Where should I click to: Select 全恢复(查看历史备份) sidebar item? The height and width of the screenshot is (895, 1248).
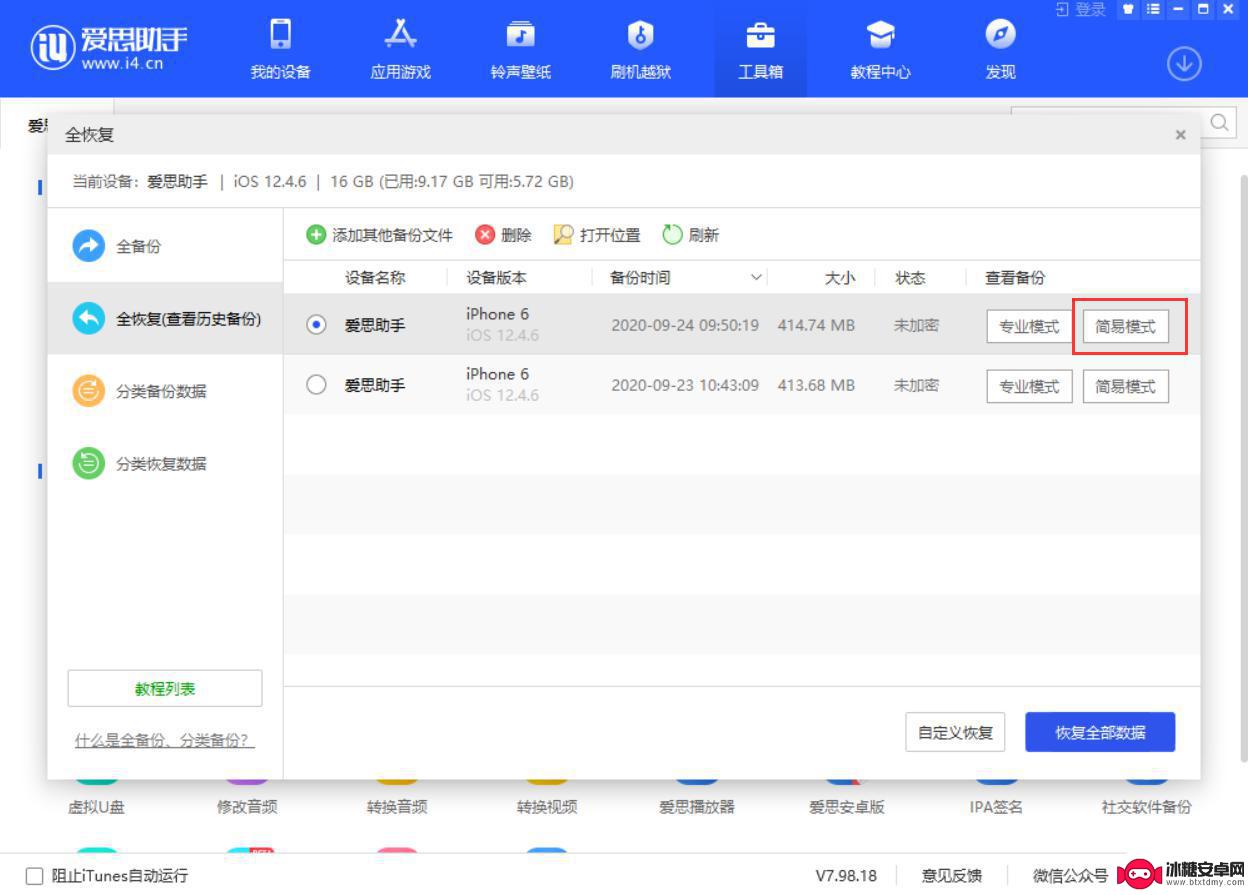165,319
